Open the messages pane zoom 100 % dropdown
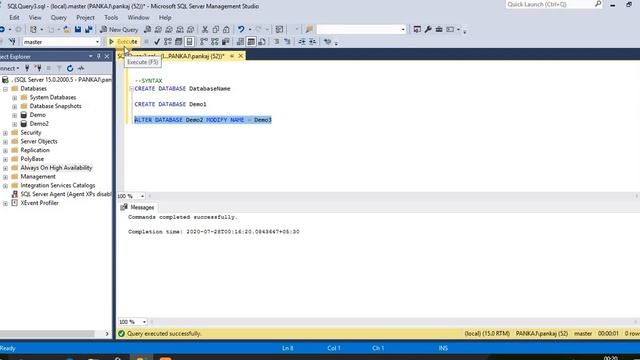The height and width of the screenshot is (360, 640). (x=144, y=322)
